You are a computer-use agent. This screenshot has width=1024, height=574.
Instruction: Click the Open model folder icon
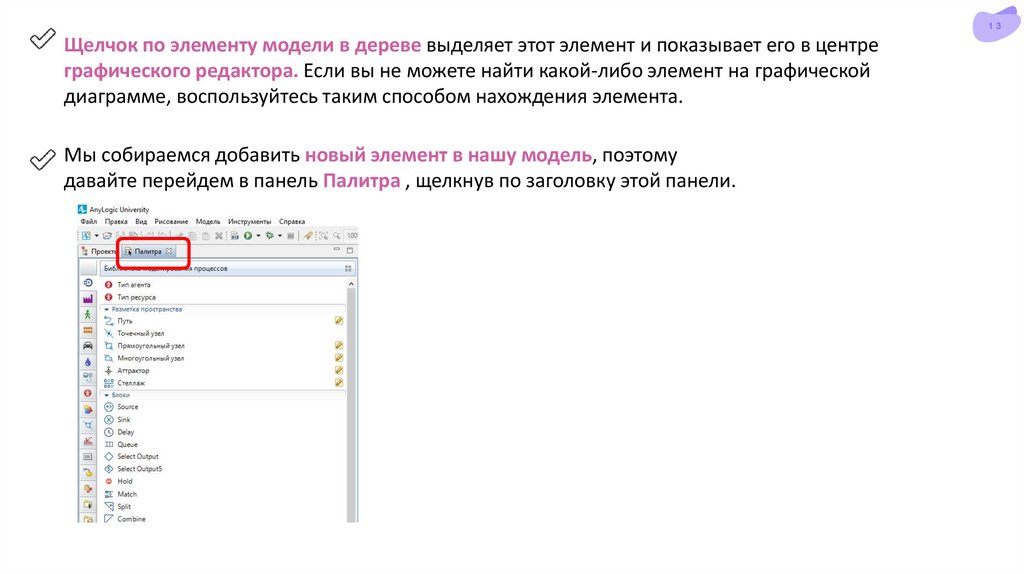coord(107,236)
